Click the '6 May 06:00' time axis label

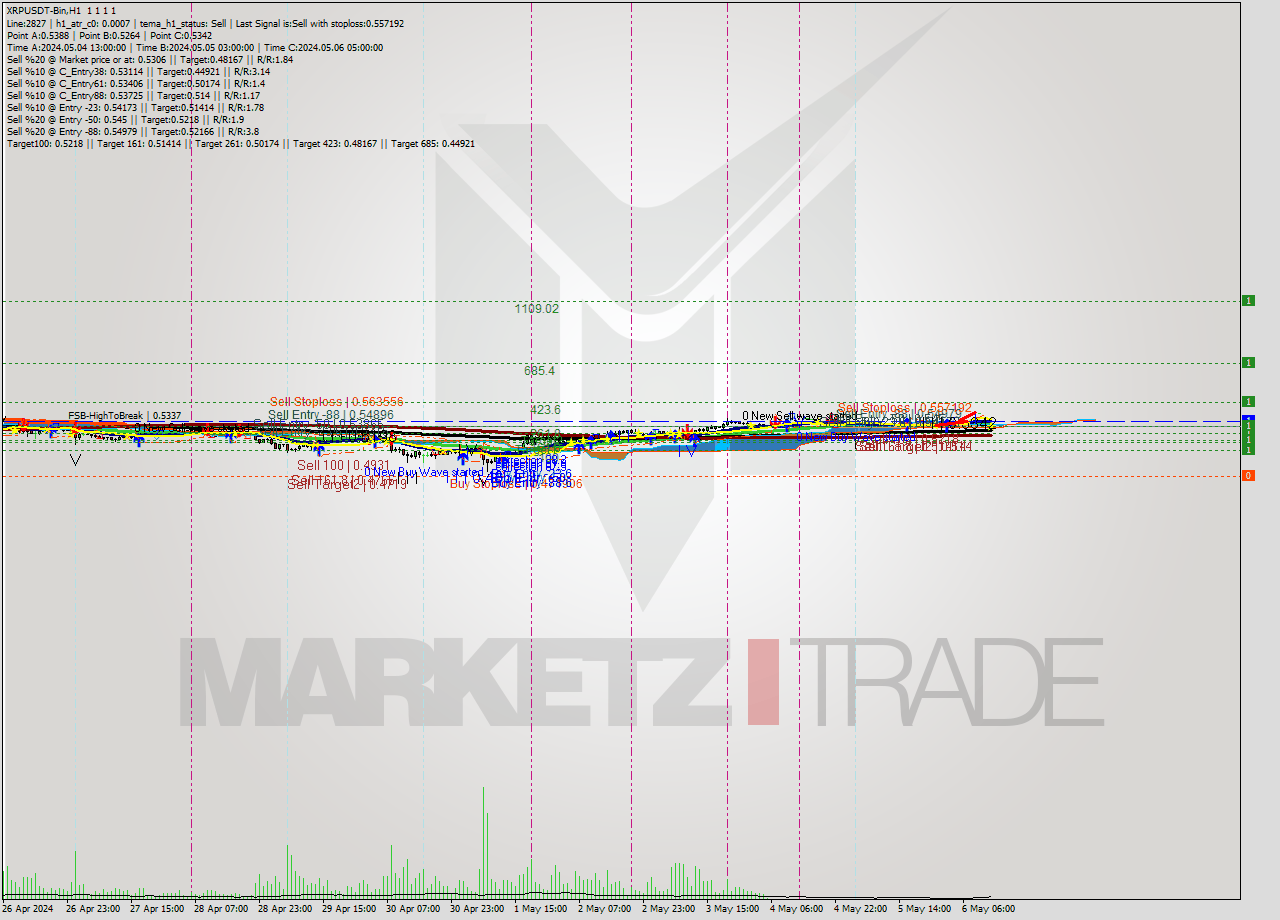988,909
